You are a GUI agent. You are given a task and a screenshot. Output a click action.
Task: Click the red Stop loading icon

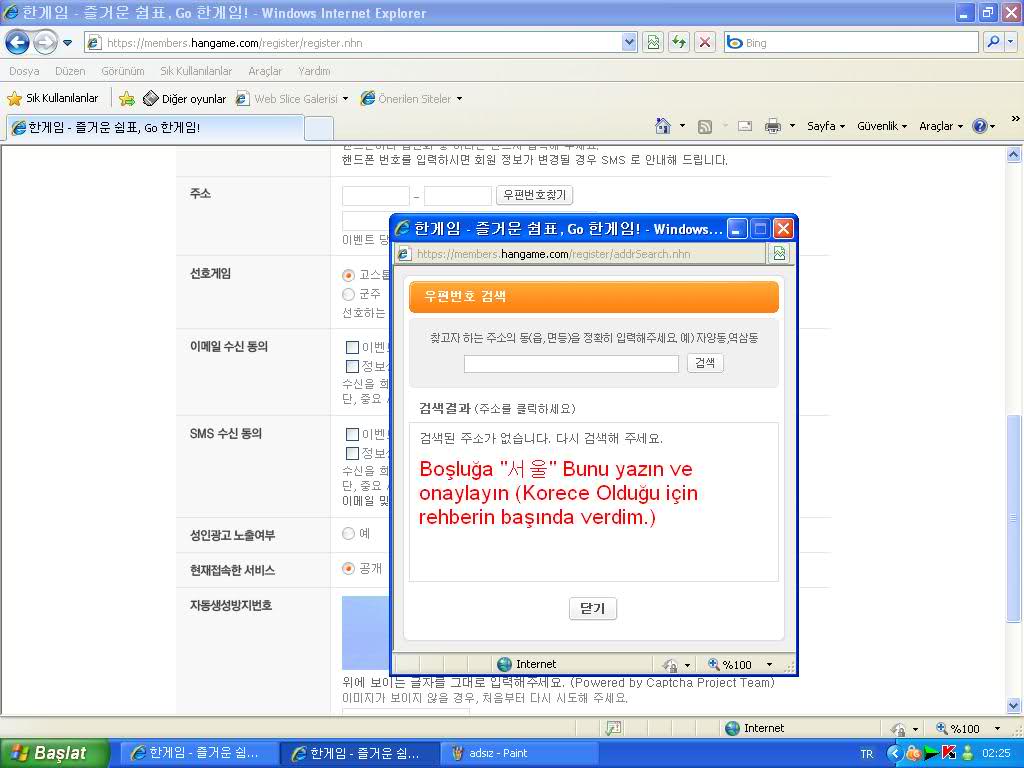tap(705, 42)
